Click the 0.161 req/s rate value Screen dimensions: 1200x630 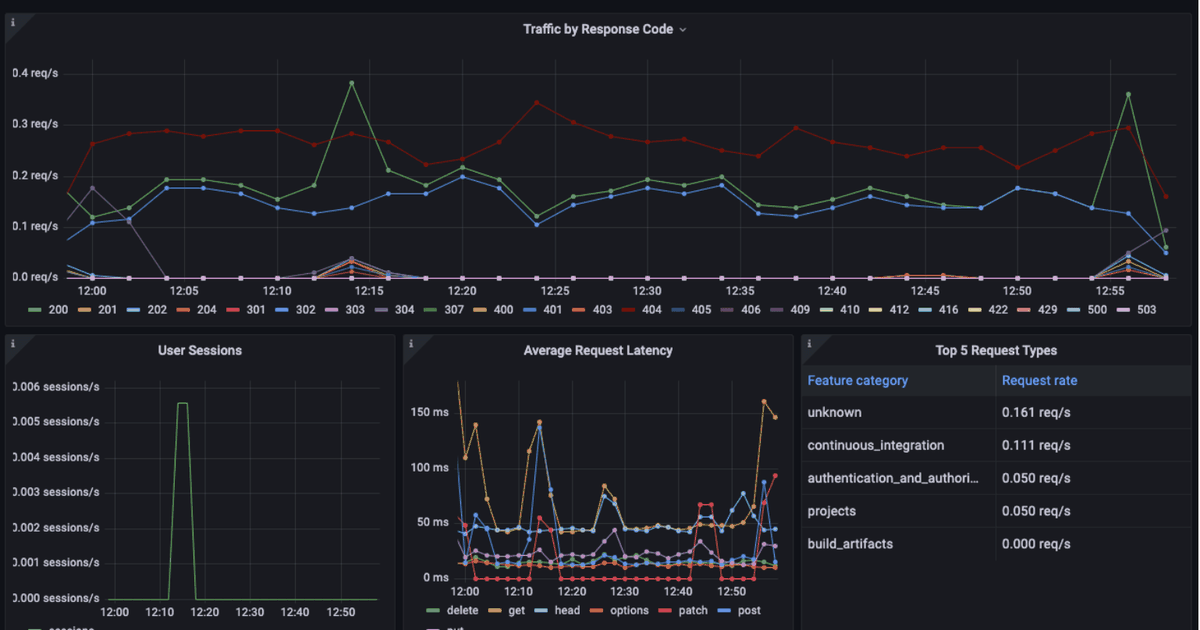pyautogui.click(x=1036, y=412)
